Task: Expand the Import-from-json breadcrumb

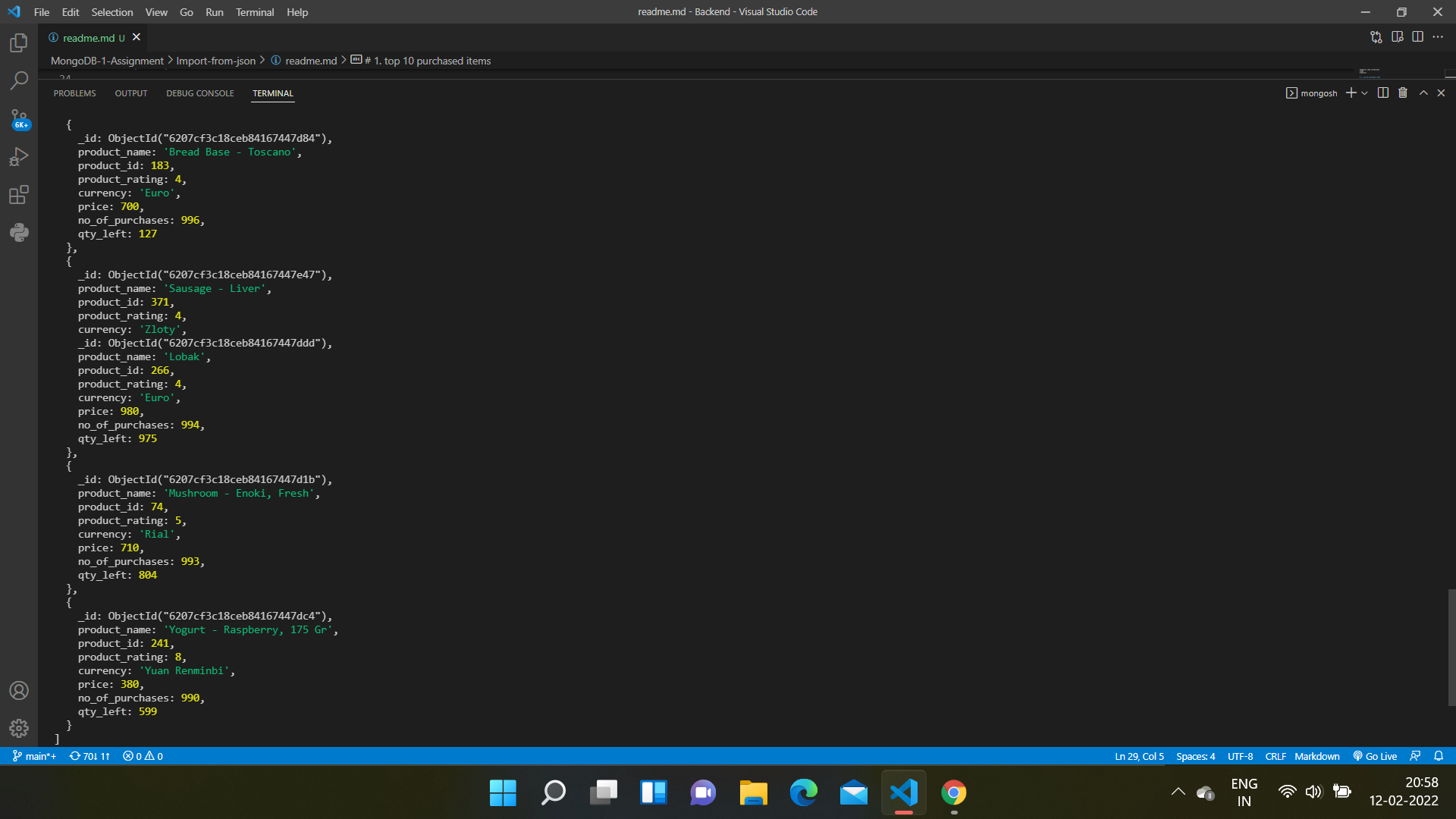Action: click(216, 61)
